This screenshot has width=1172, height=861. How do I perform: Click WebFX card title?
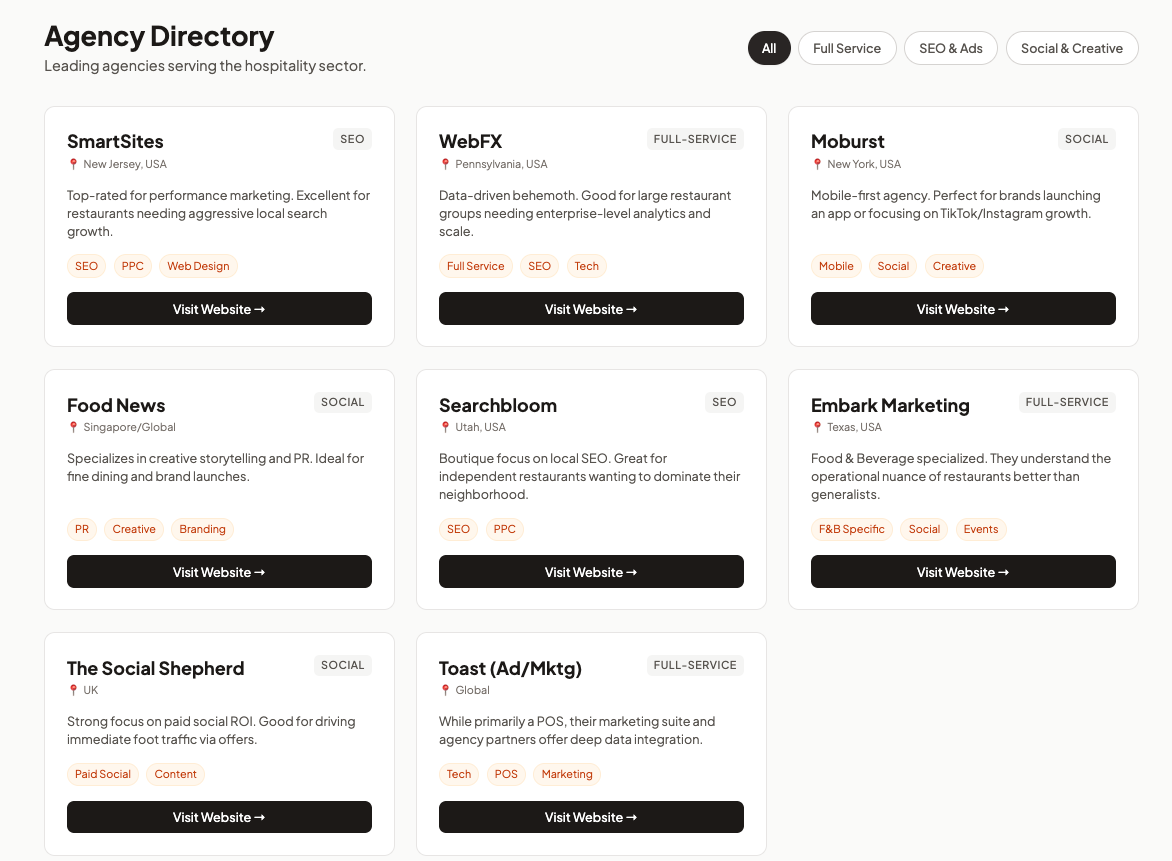tap(470, 141)
